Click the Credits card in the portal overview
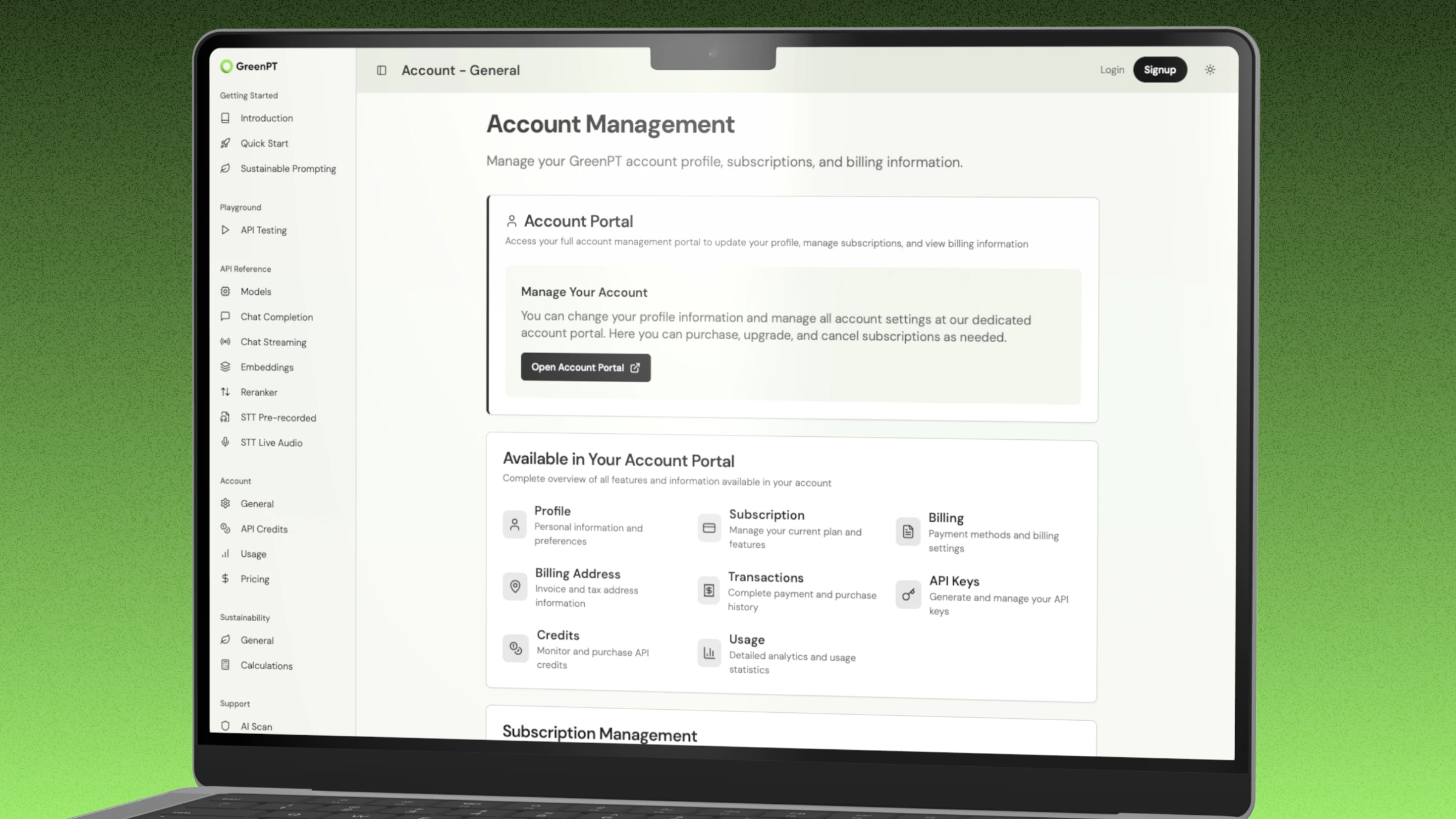 pos(582,649)
